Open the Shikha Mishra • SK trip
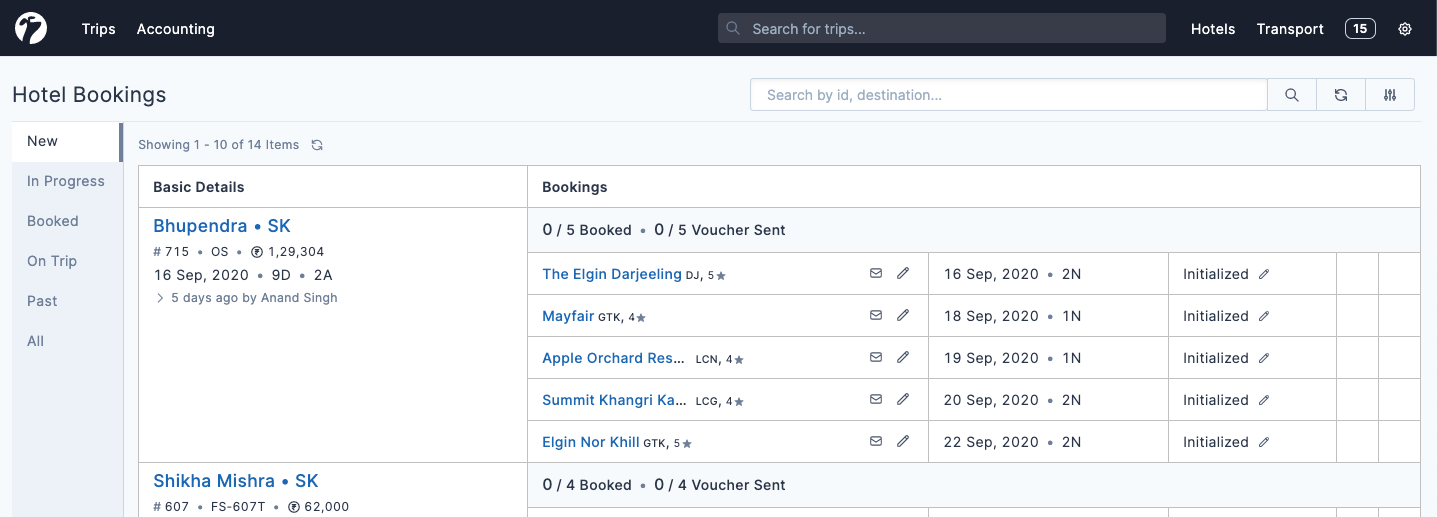 tap(236, 481)
